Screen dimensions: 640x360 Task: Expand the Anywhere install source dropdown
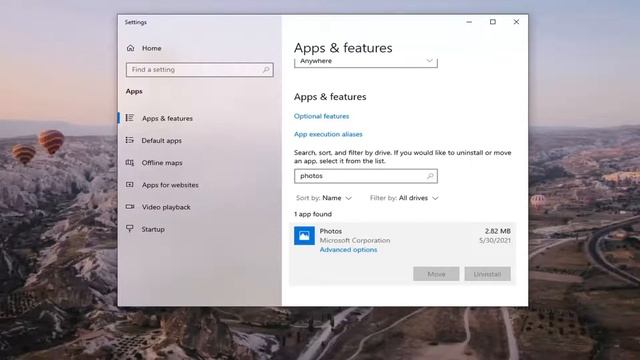tap(366, 62)
